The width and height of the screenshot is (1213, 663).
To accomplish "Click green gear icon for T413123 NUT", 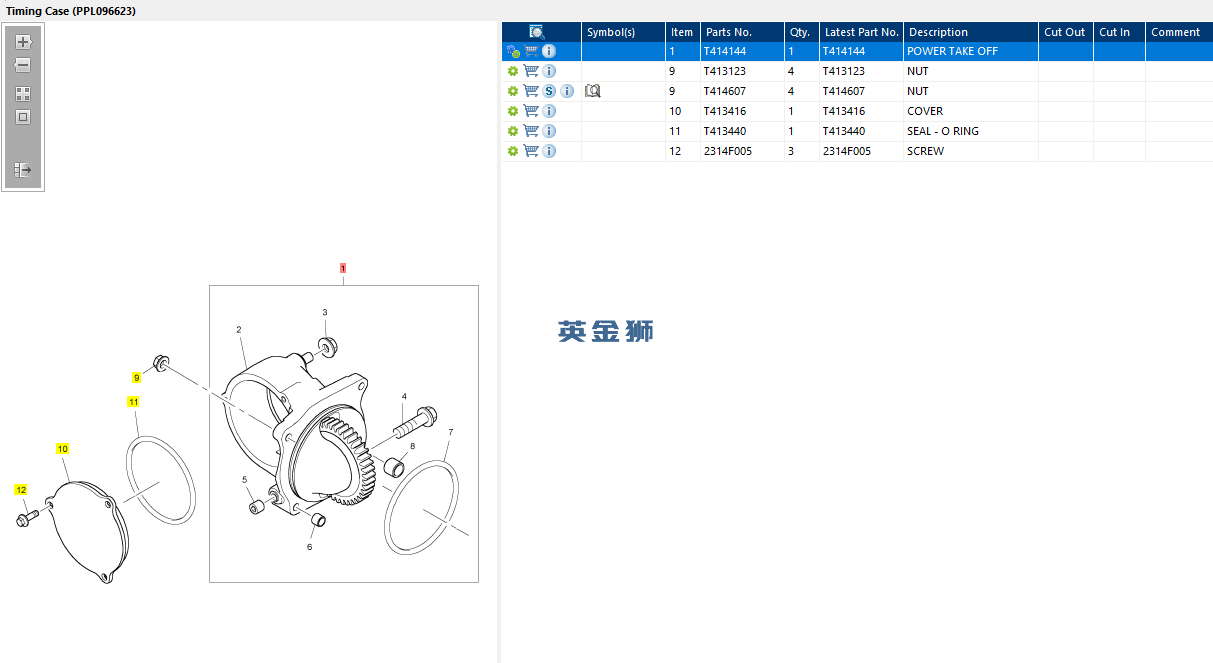I will point(513,71).
